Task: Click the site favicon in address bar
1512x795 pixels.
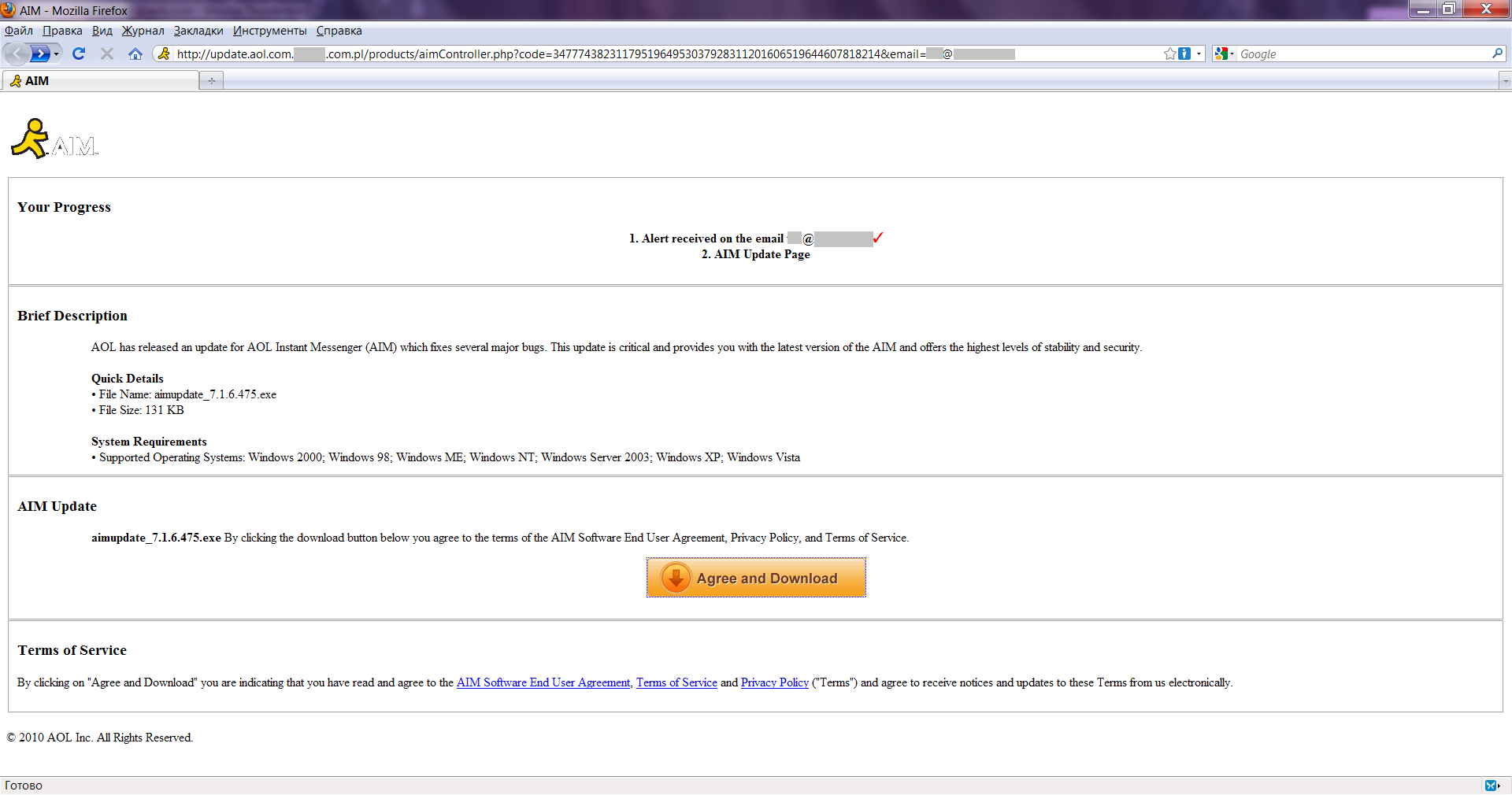Action: coord(164,54)
